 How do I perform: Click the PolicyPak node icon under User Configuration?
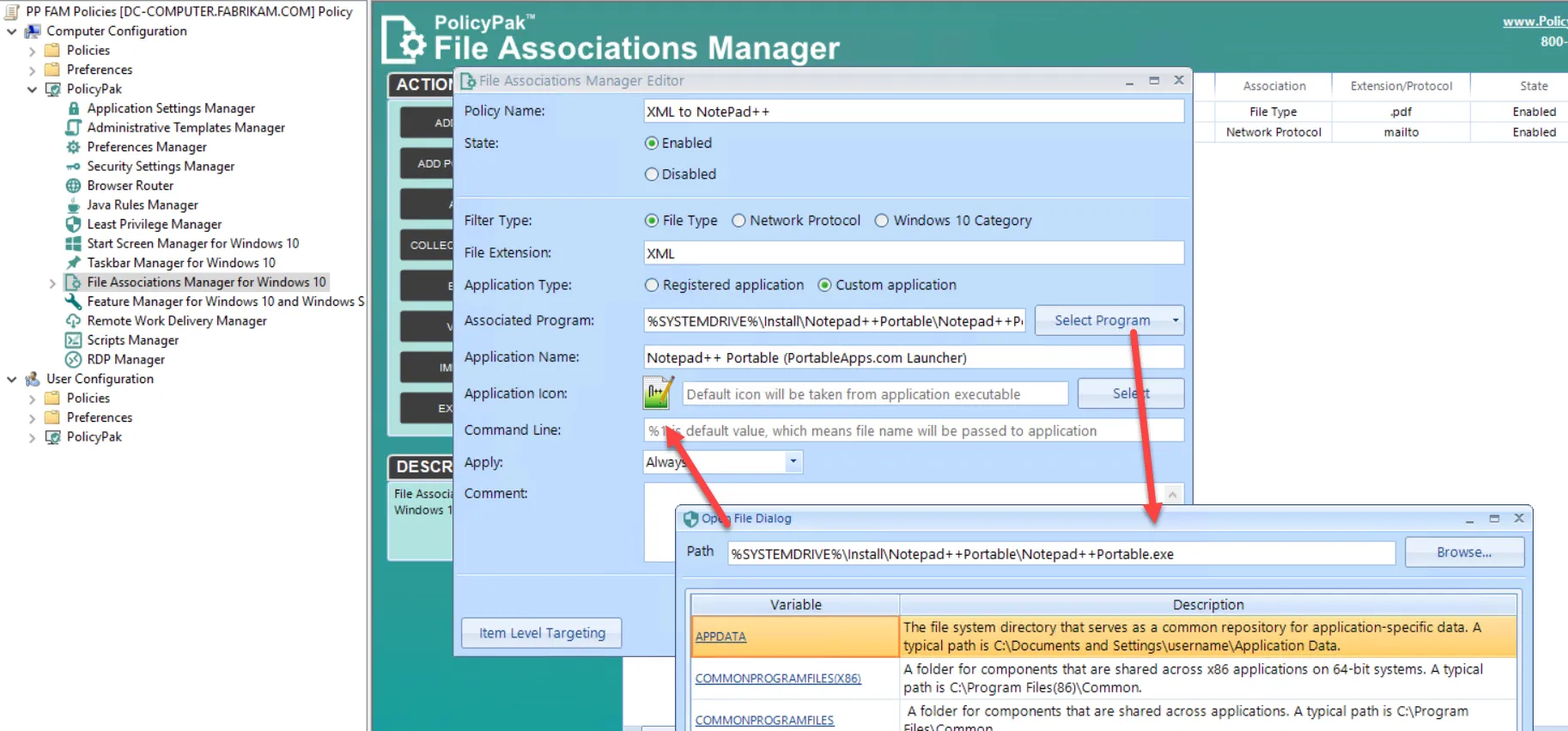tap(53, 437)
